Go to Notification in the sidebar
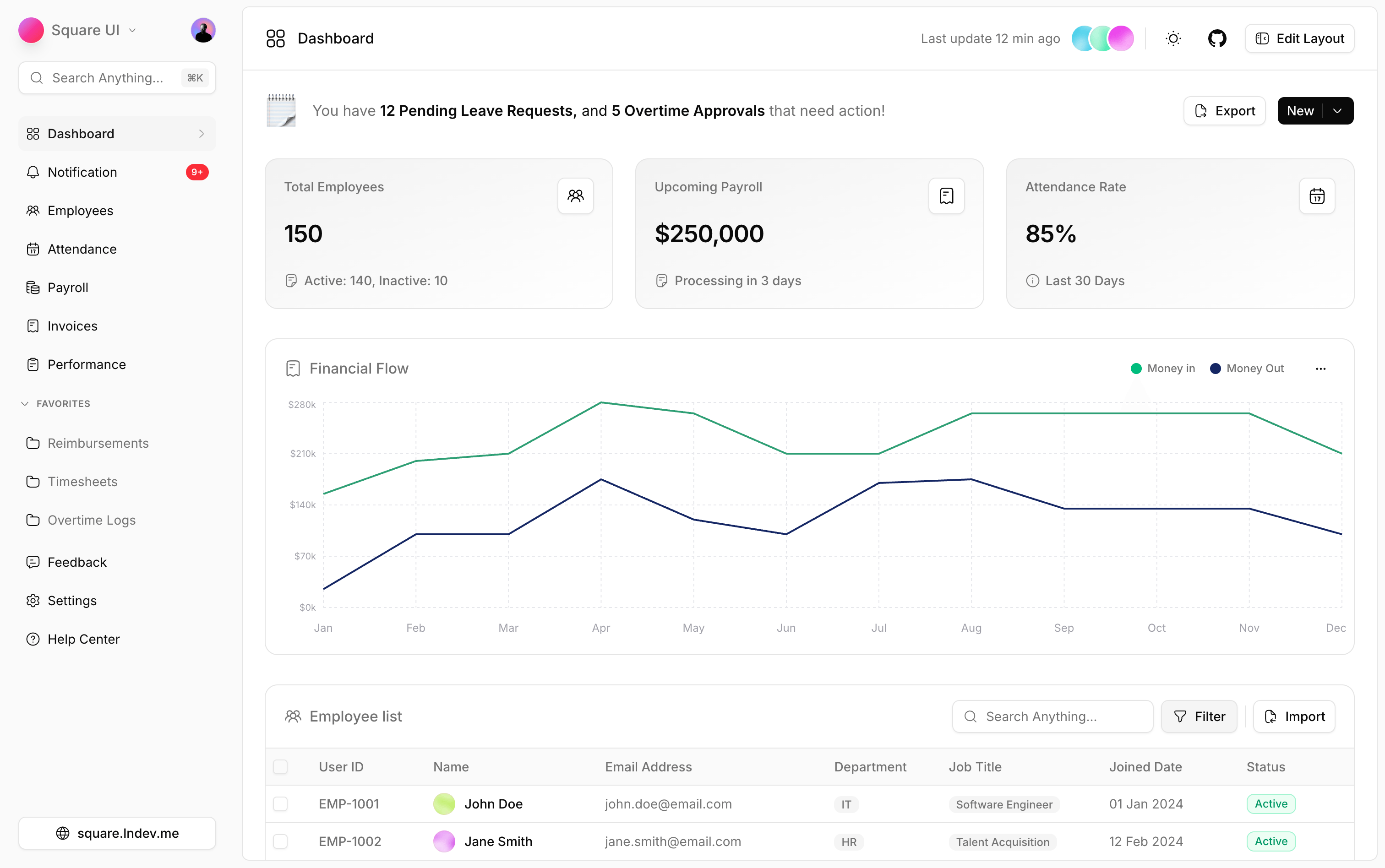Viewport: 1385px width, 868px height. (x=82, y=172)
